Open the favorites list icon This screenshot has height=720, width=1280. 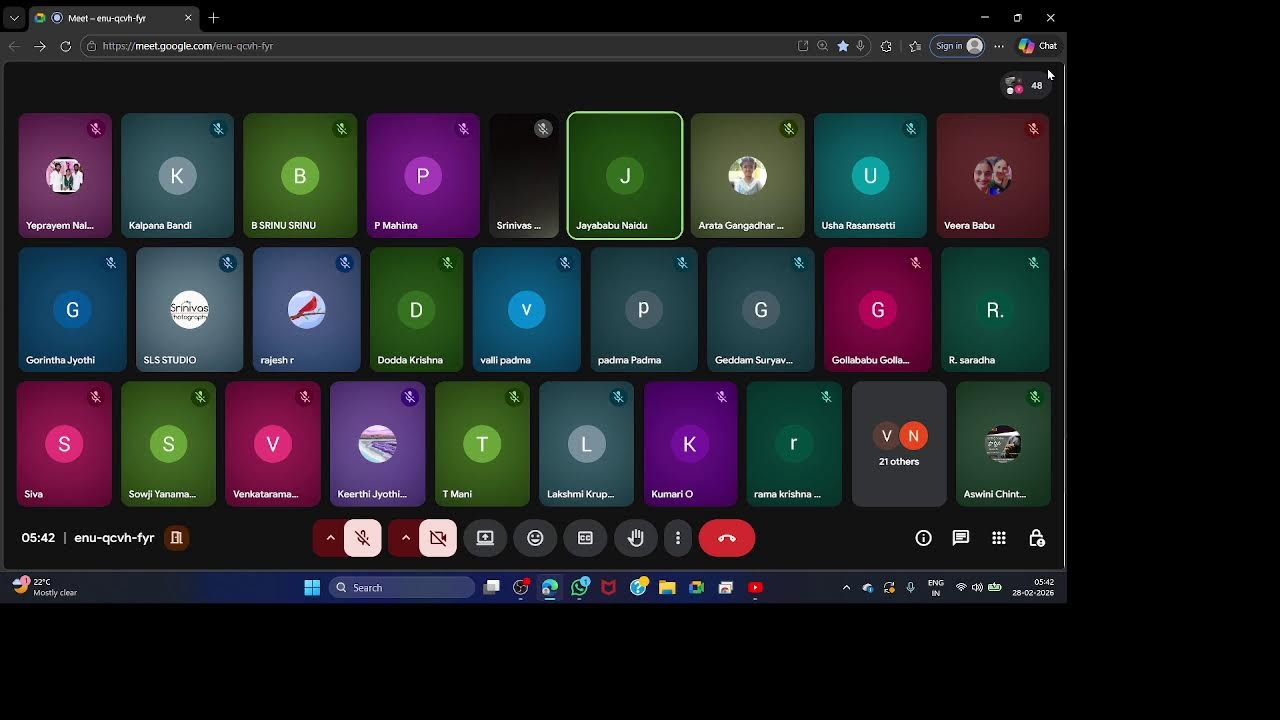pos(914,46)
